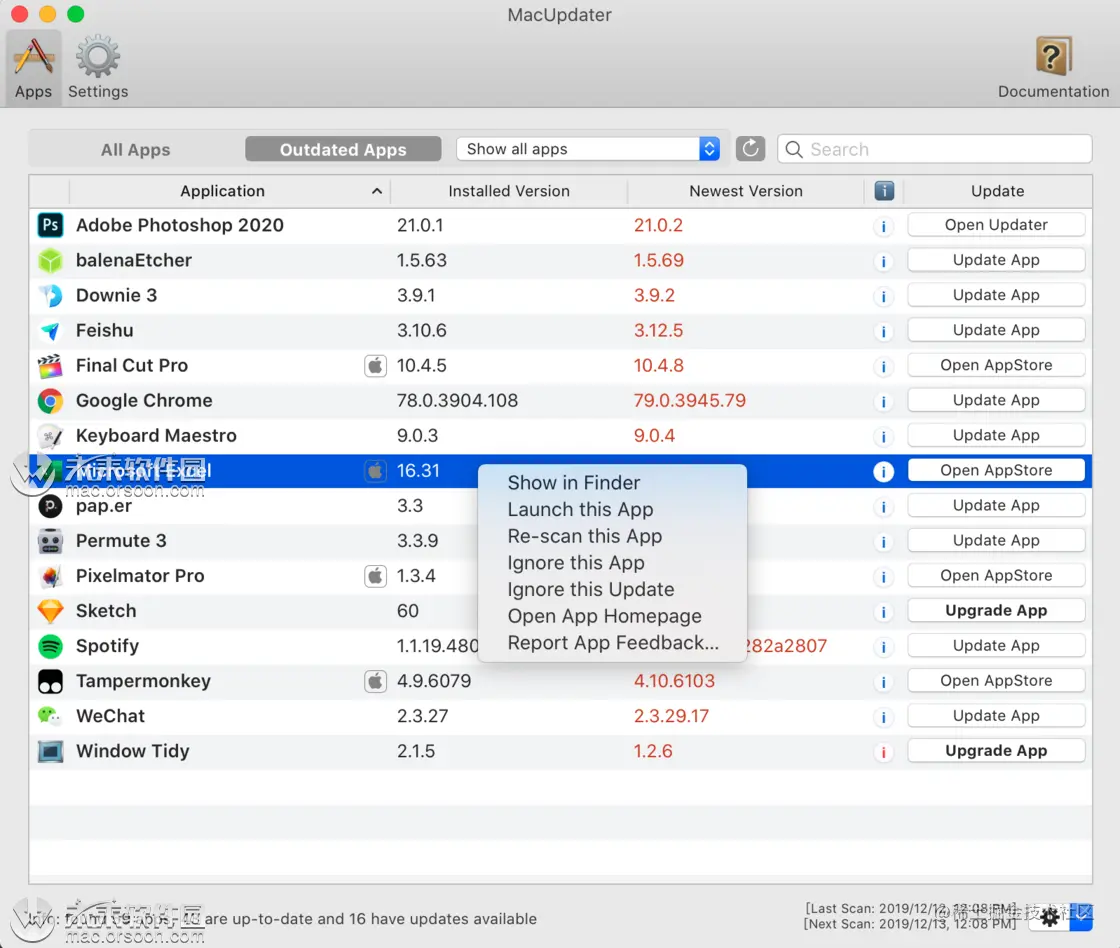1120x948 pixels.
Task: Open info for Google Chrome update
Action: 884,401
